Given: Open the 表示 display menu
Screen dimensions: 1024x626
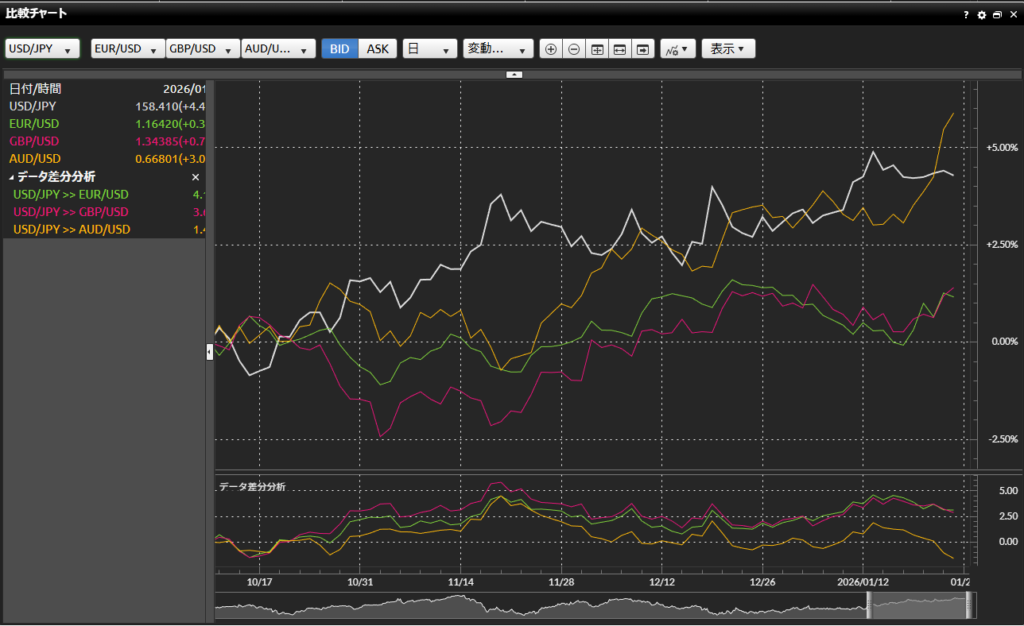Looking at the screenshot, I should coord(728,49).
